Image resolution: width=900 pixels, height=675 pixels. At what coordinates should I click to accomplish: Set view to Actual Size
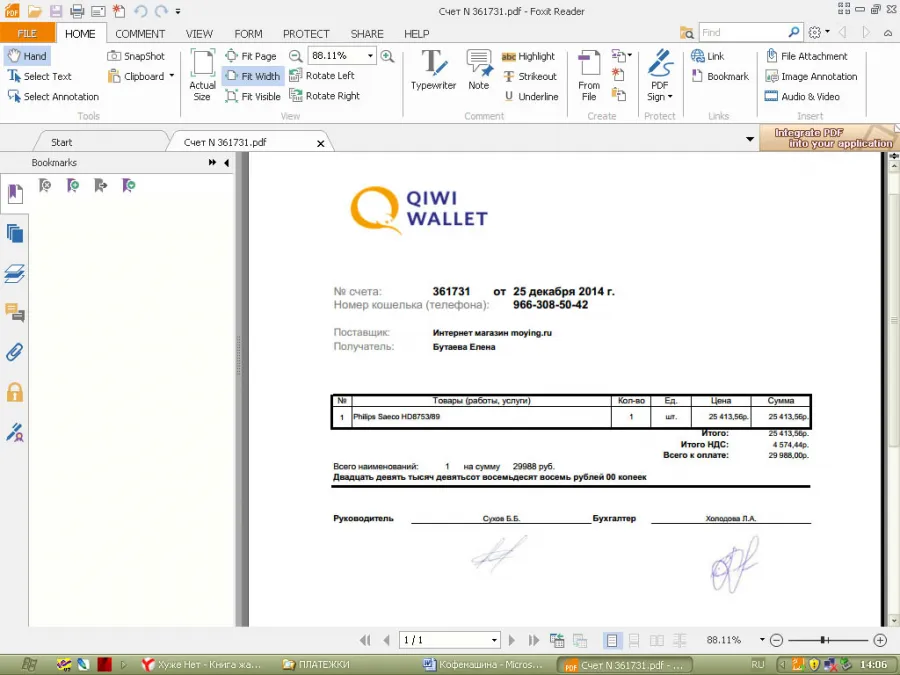pos(202,75)
